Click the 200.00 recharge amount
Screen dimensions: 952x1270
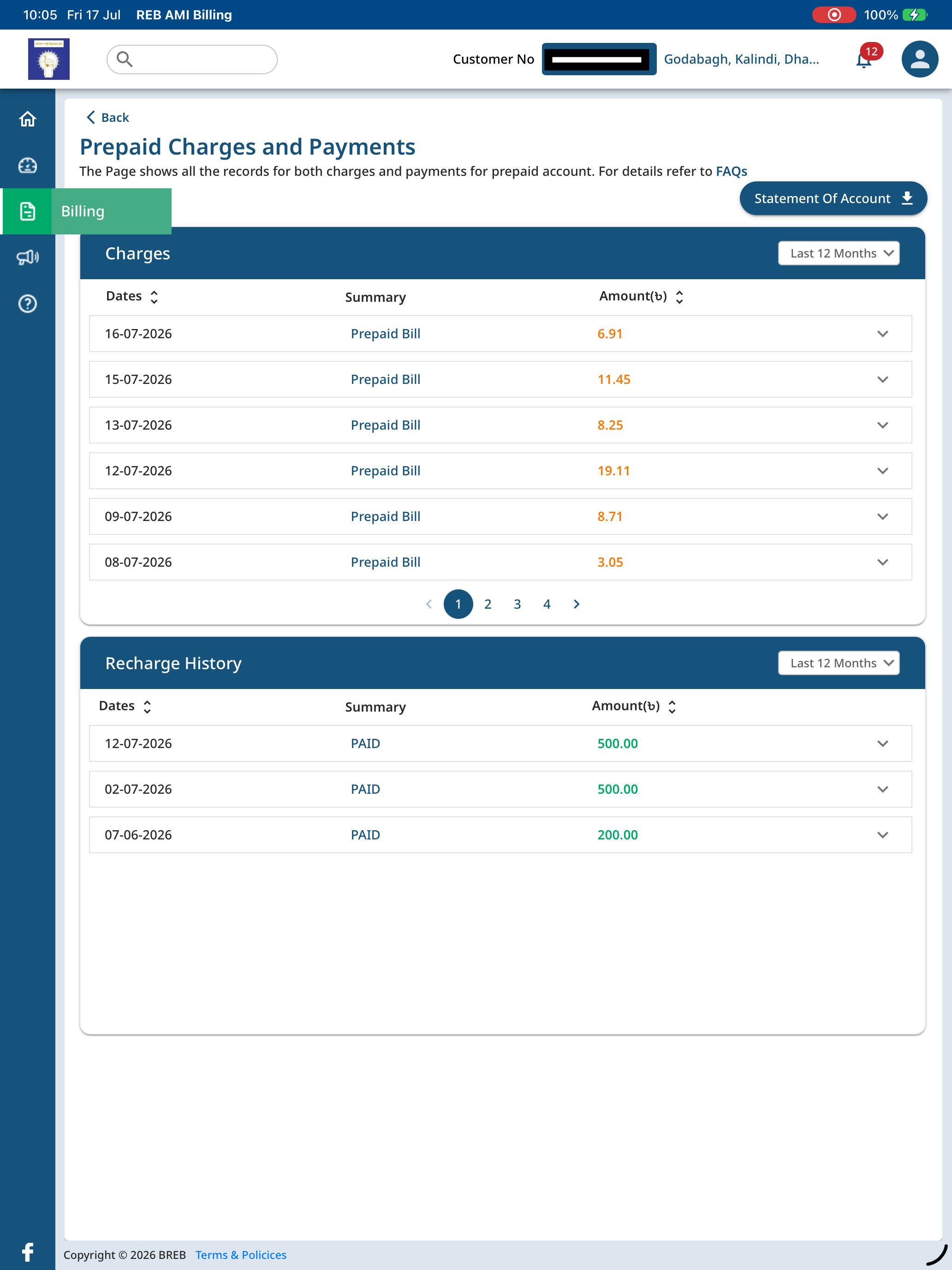point(618,835)
